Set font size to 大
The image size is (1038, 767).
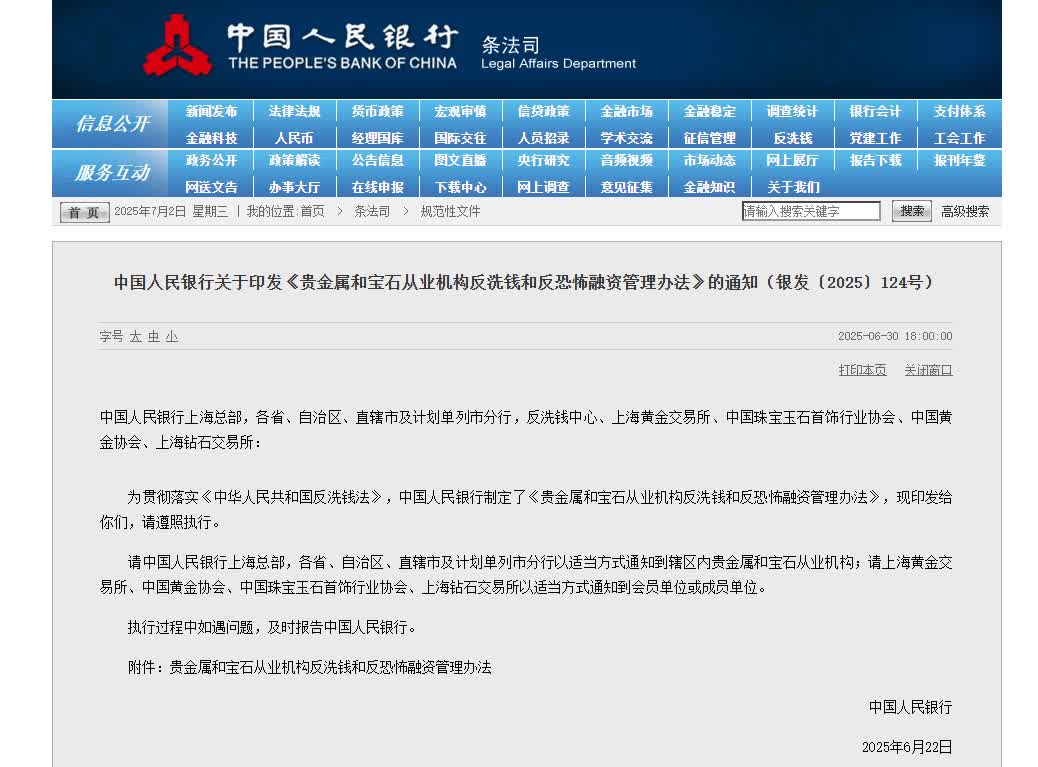(135, 337)
